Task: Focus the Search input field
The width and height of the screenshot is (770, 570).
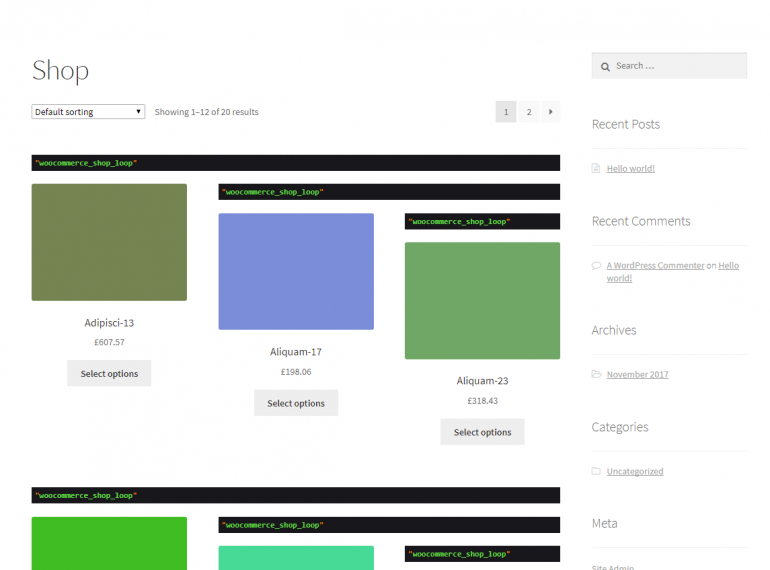Action: click(677, 66)
